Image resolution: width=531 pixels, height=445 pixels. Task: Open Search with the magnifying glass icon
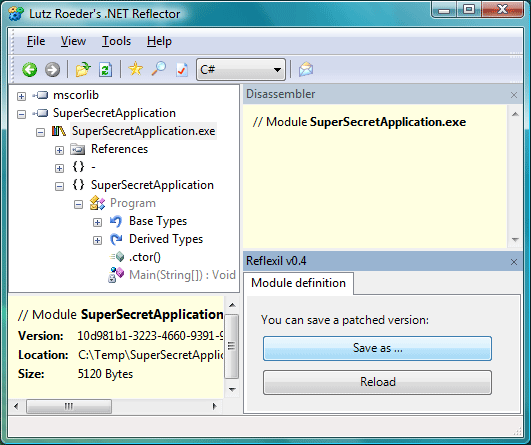coord(158,69)
